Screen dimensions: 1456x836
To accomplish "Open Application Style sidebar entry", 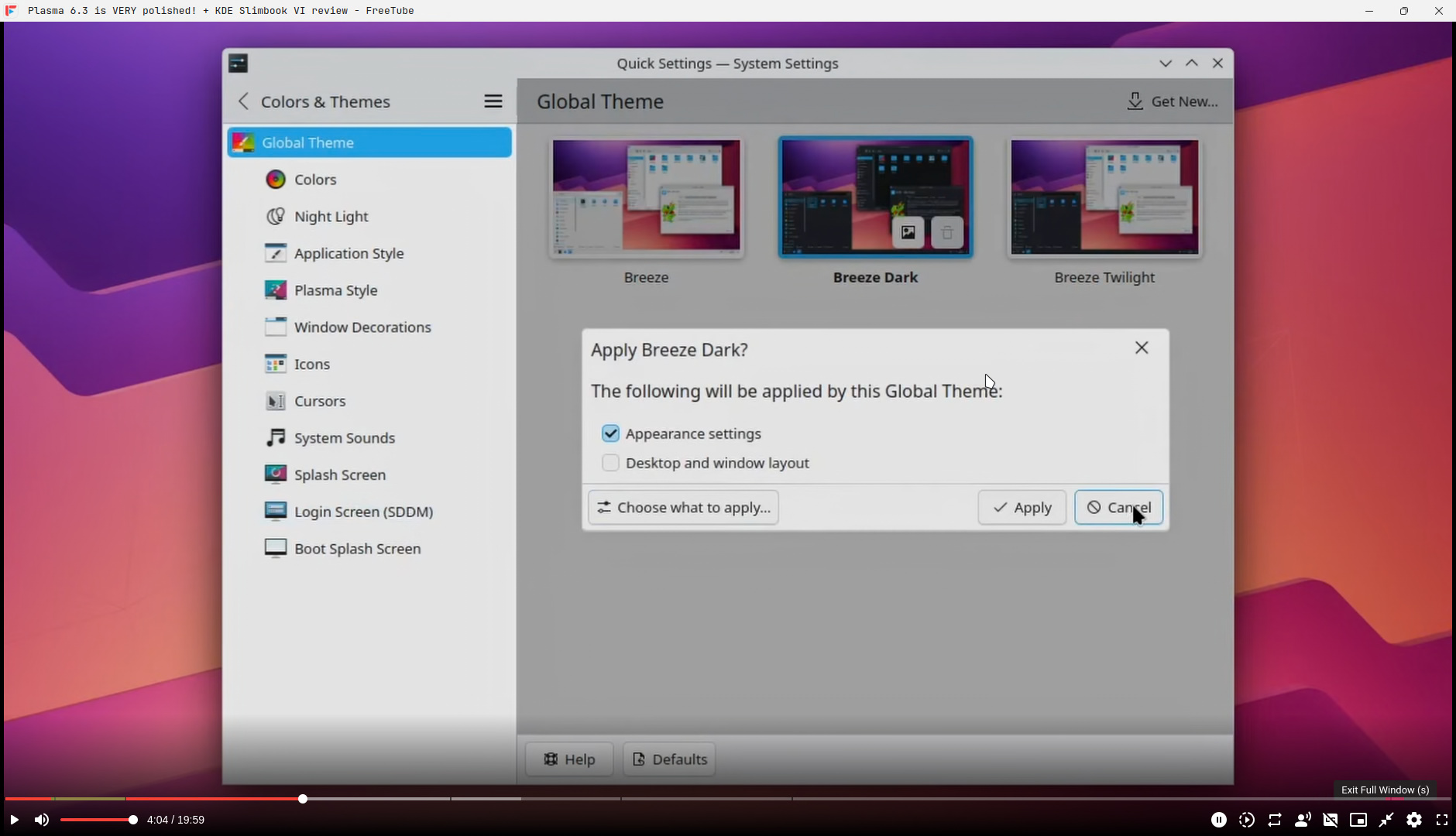I will tap(369, 253).
